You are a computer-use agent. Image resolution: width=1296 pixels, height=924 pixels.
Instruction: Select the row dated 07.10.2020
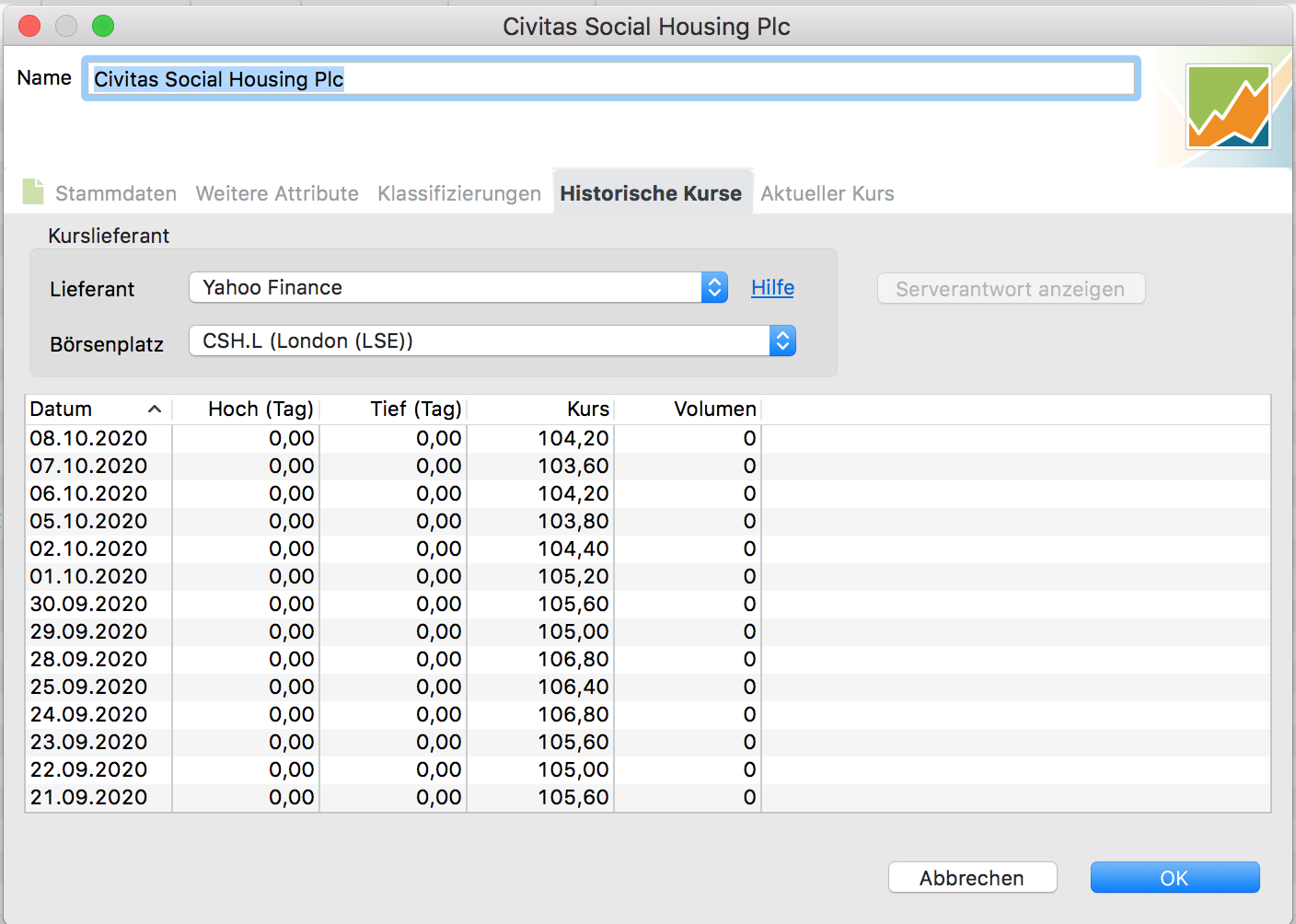coord(648,466)
